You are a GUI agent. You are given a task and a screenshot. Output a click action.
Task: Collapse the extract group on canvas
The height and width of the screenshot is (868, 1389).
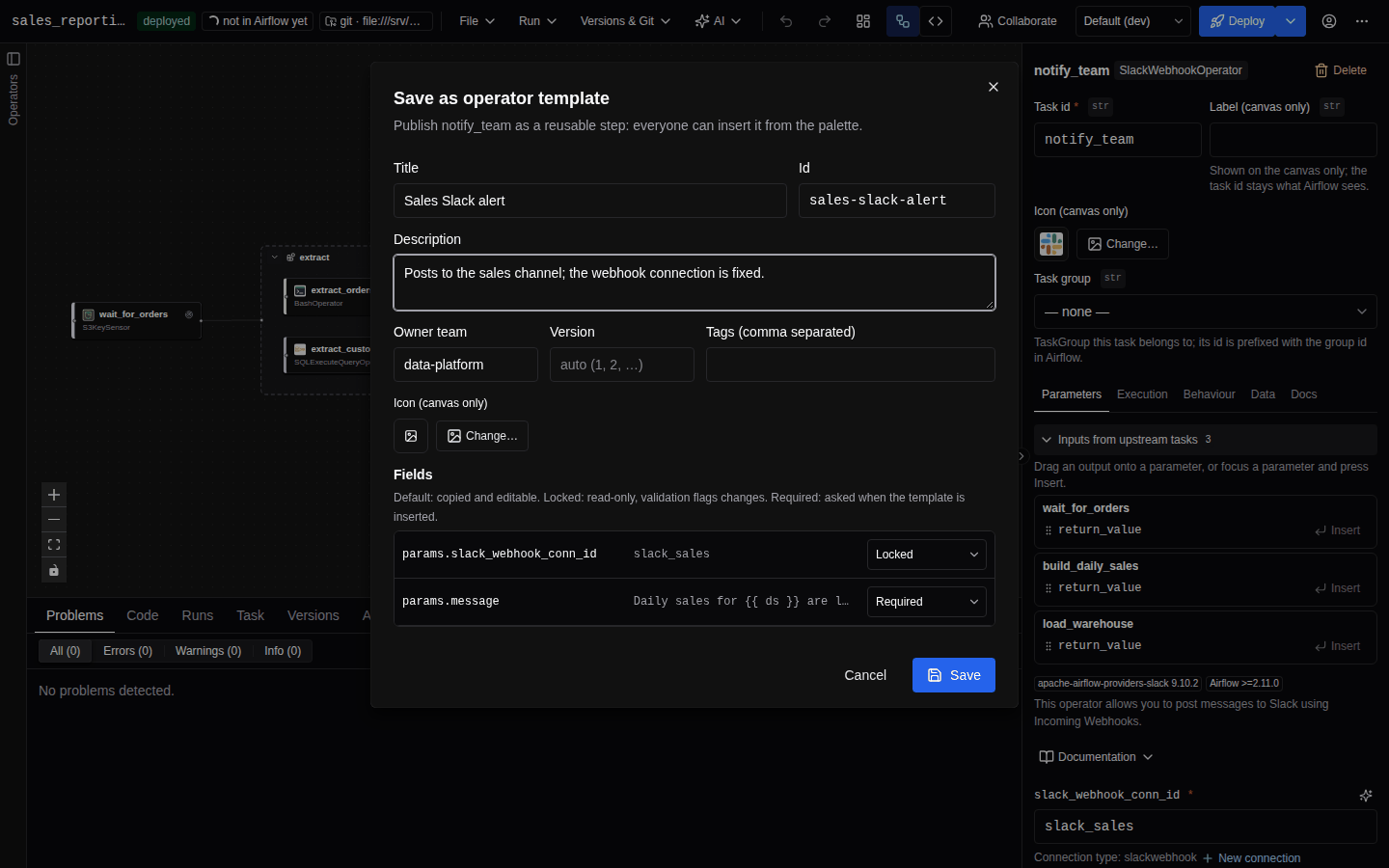click(x=275, y=258)
